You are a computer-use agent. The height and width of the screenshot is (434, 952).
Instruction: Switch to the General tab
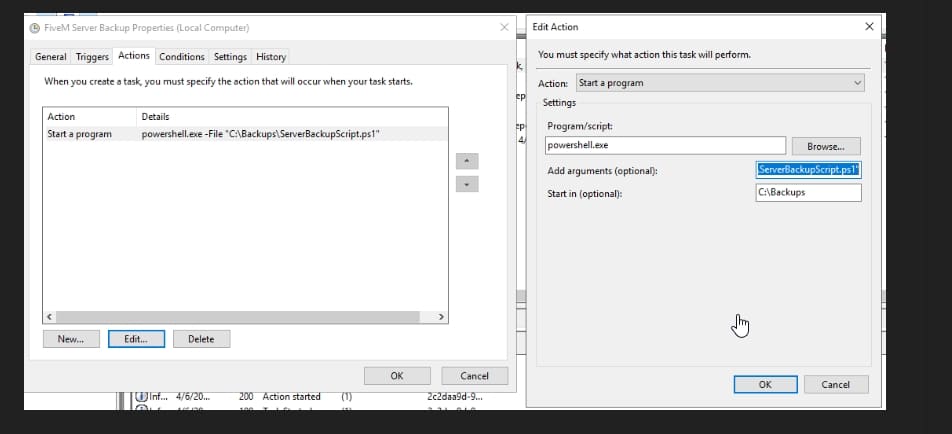[x=51, y=57]
